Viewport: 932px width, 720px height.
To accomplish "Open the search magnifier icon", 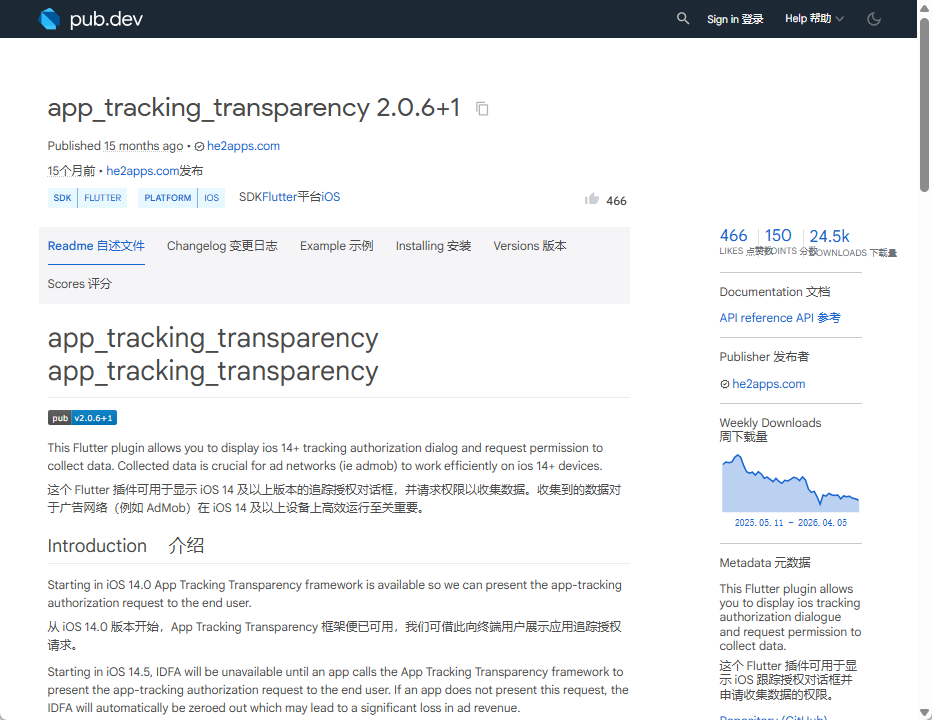I will coord(683,18).
